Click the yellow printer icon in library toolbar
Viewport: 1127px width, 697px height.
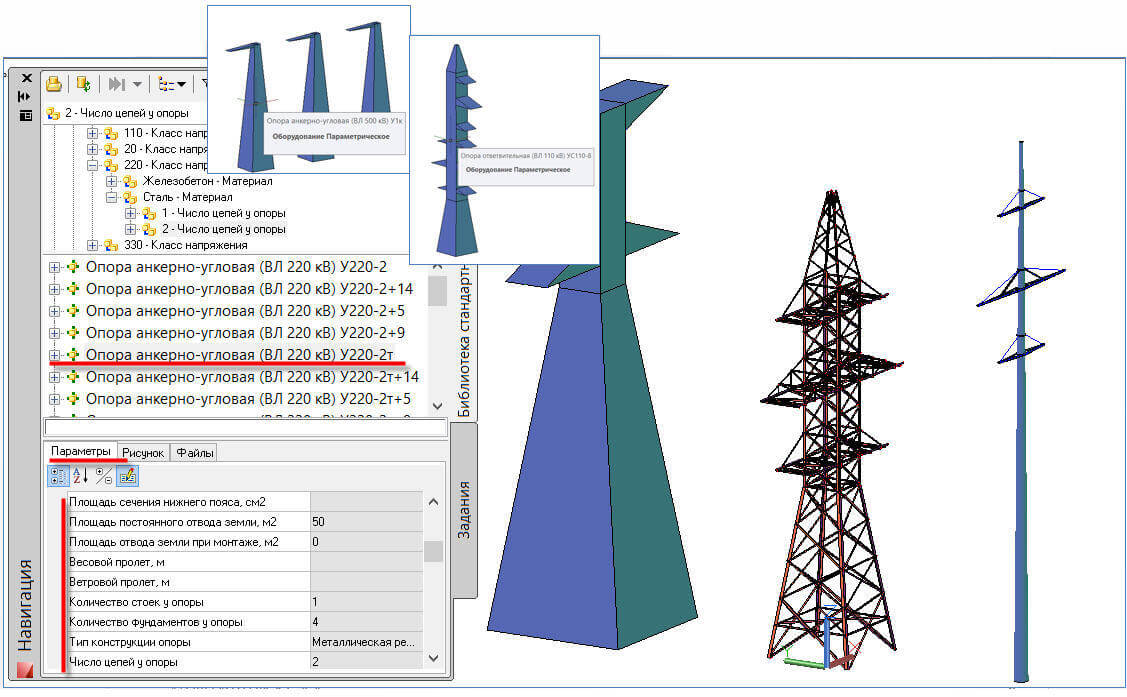pyautogui.click(x=54, y=84)
